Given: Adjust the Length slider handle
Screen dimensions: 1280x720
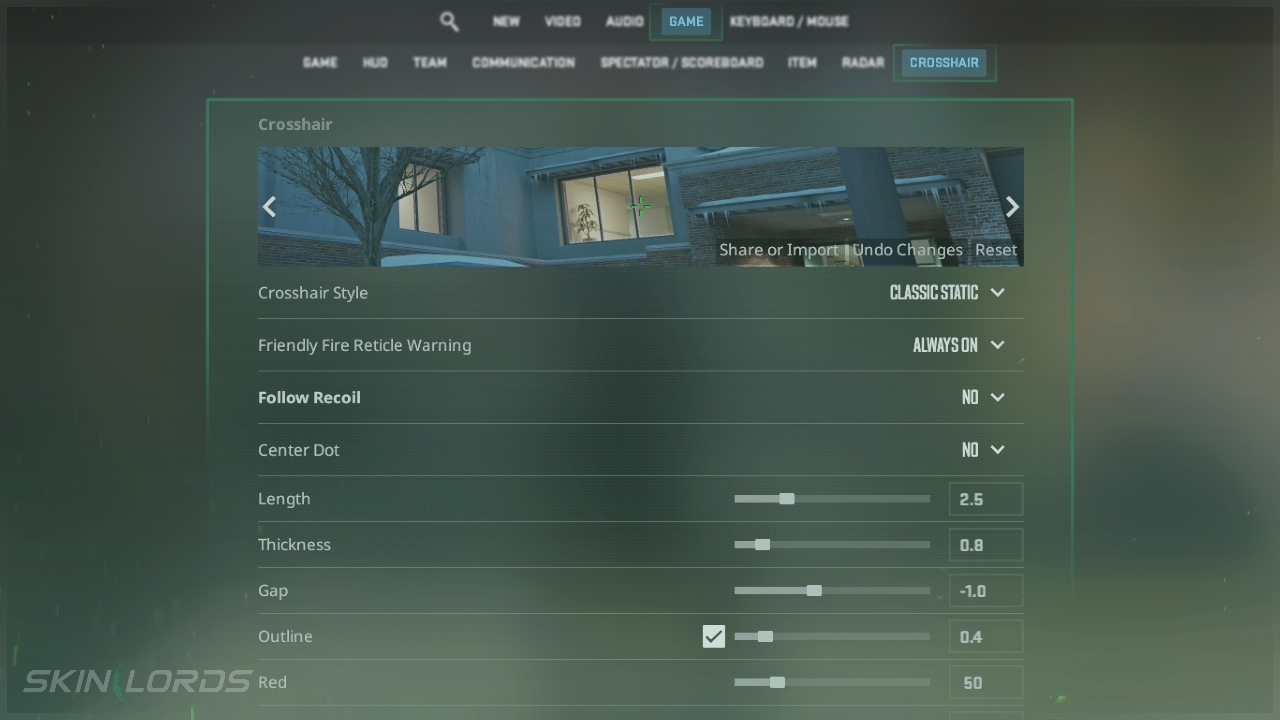Looking at the screenshot, I should (x=787, y=499).
